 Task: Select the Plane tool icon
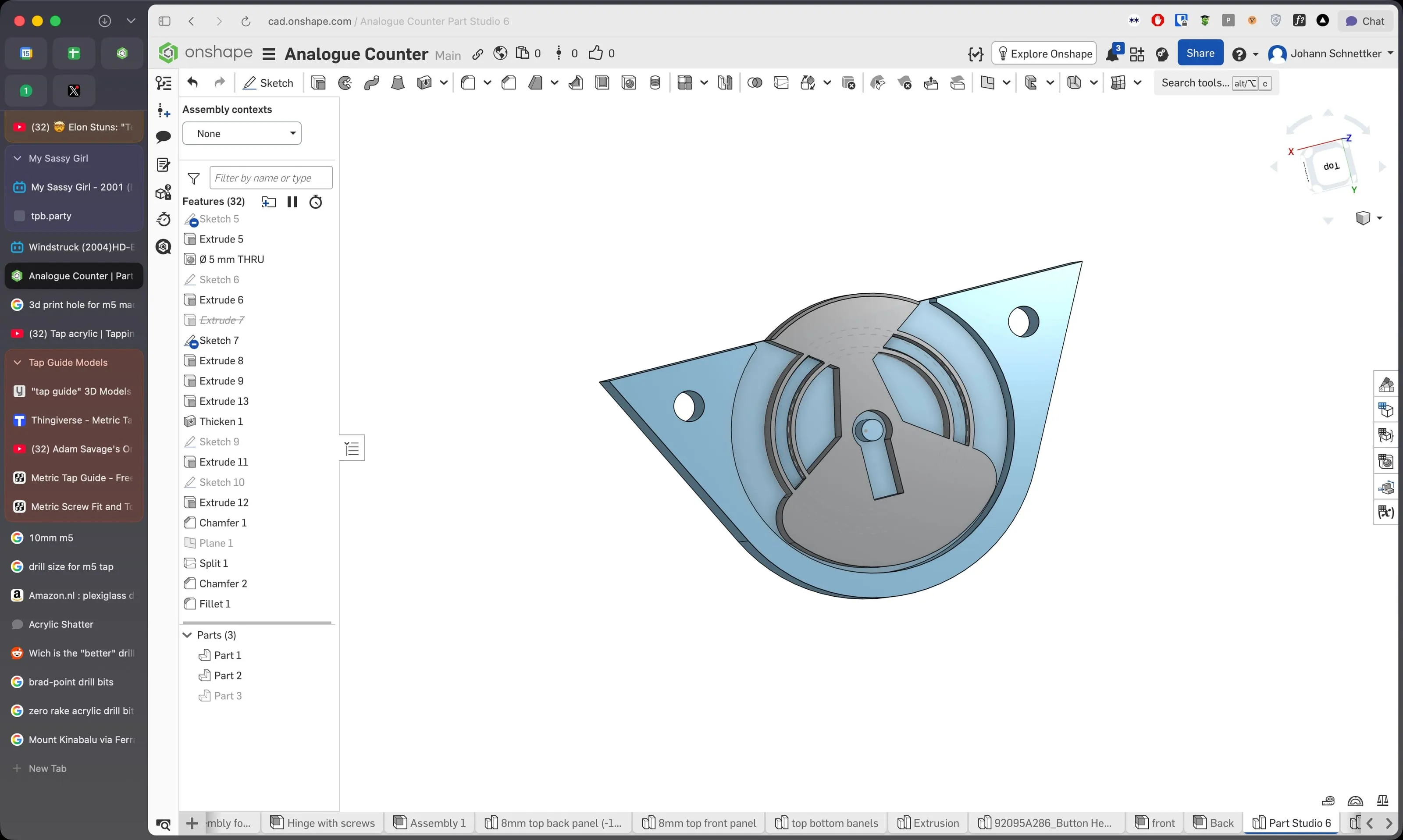coord(988,83)
